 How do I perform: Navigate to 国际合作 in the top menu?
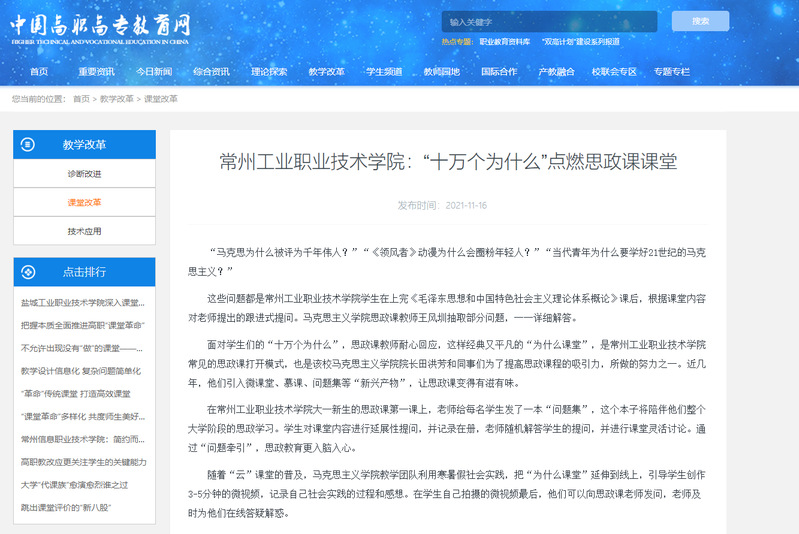click(499, 72)
